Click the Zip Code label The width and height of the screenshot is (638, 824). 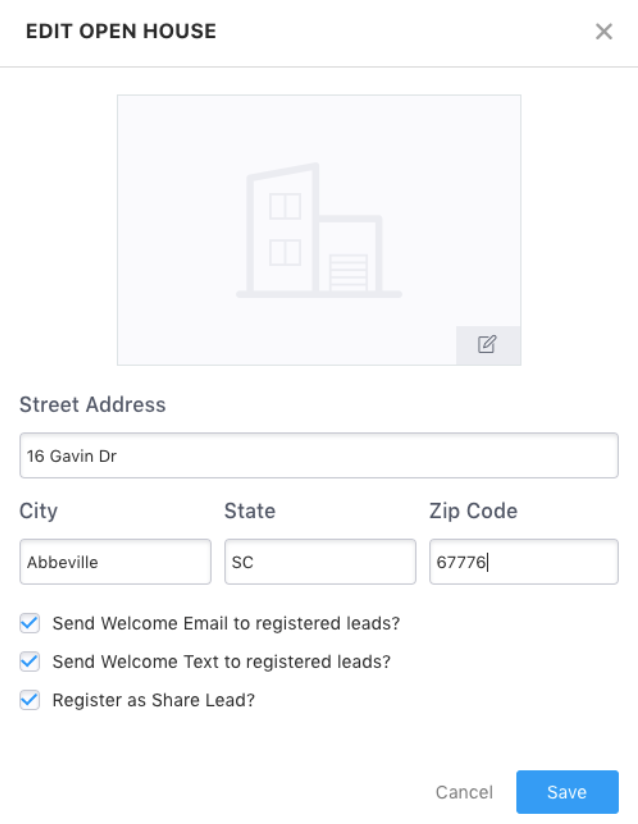474,511
